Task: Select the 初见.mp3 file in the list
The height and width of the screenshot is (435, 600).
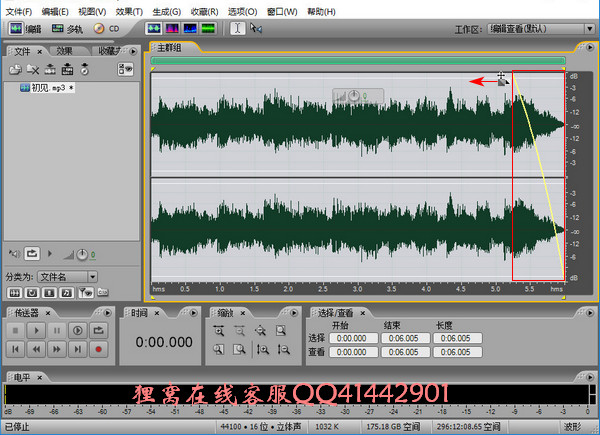Action: pos(46,88)
